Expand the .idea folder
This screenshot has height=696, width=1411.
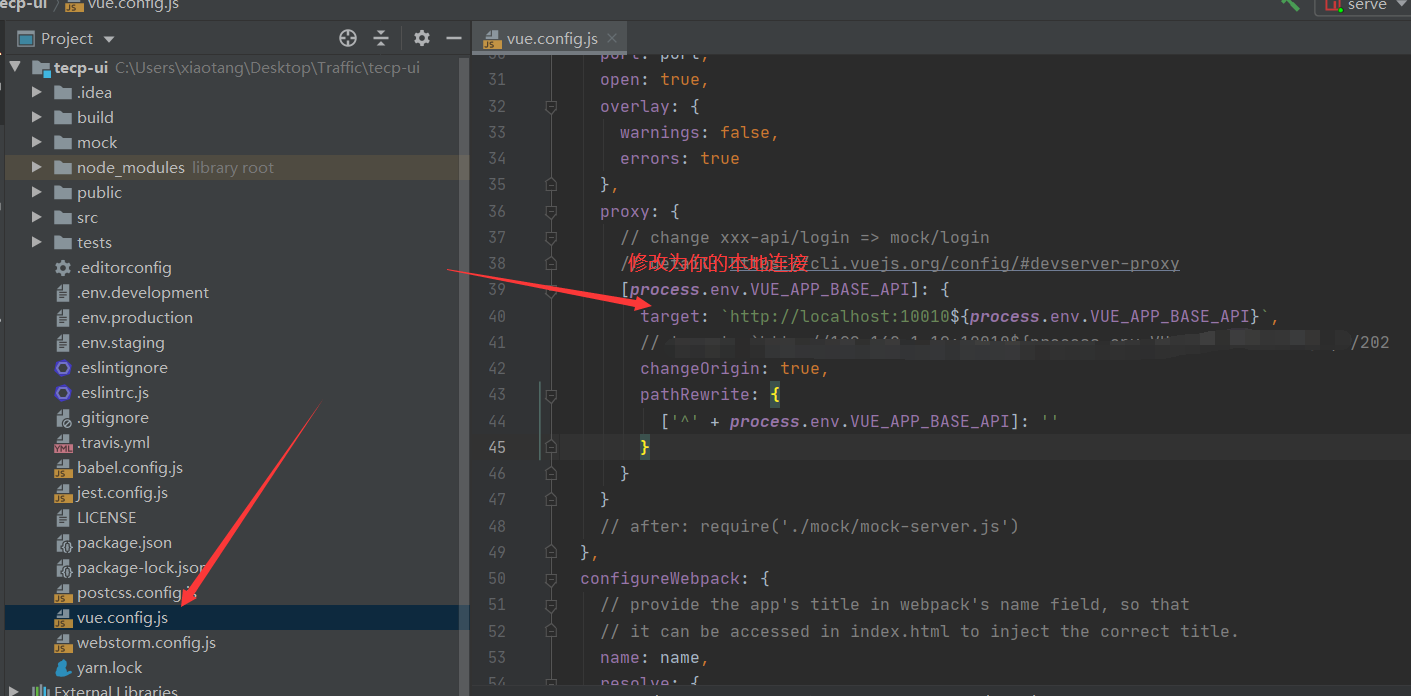pos(37,92)
